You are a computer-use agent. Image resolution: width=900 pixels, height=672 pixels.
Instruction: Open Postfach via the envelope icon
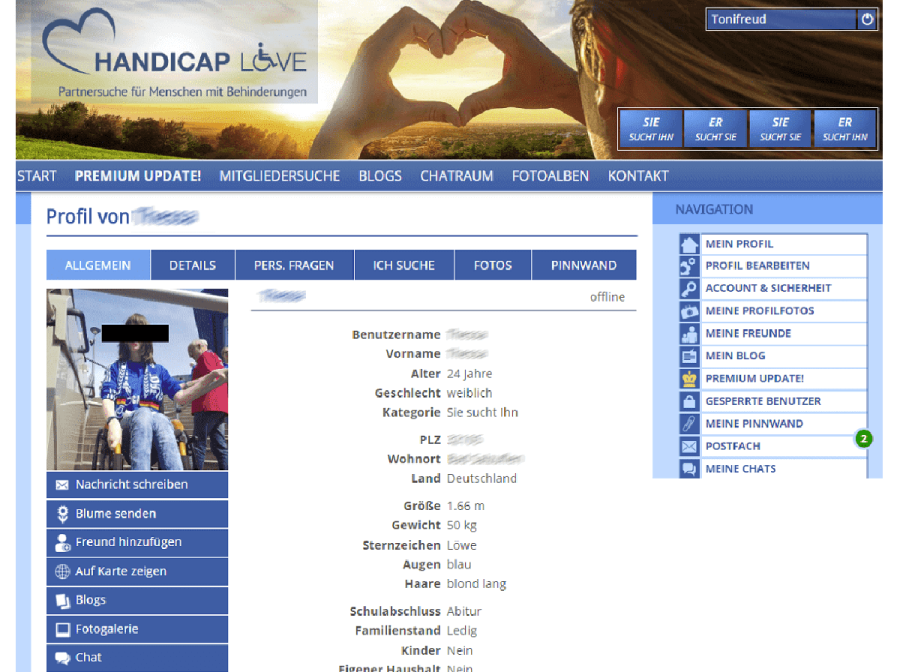pyautogui.click(x=690, y=446)
